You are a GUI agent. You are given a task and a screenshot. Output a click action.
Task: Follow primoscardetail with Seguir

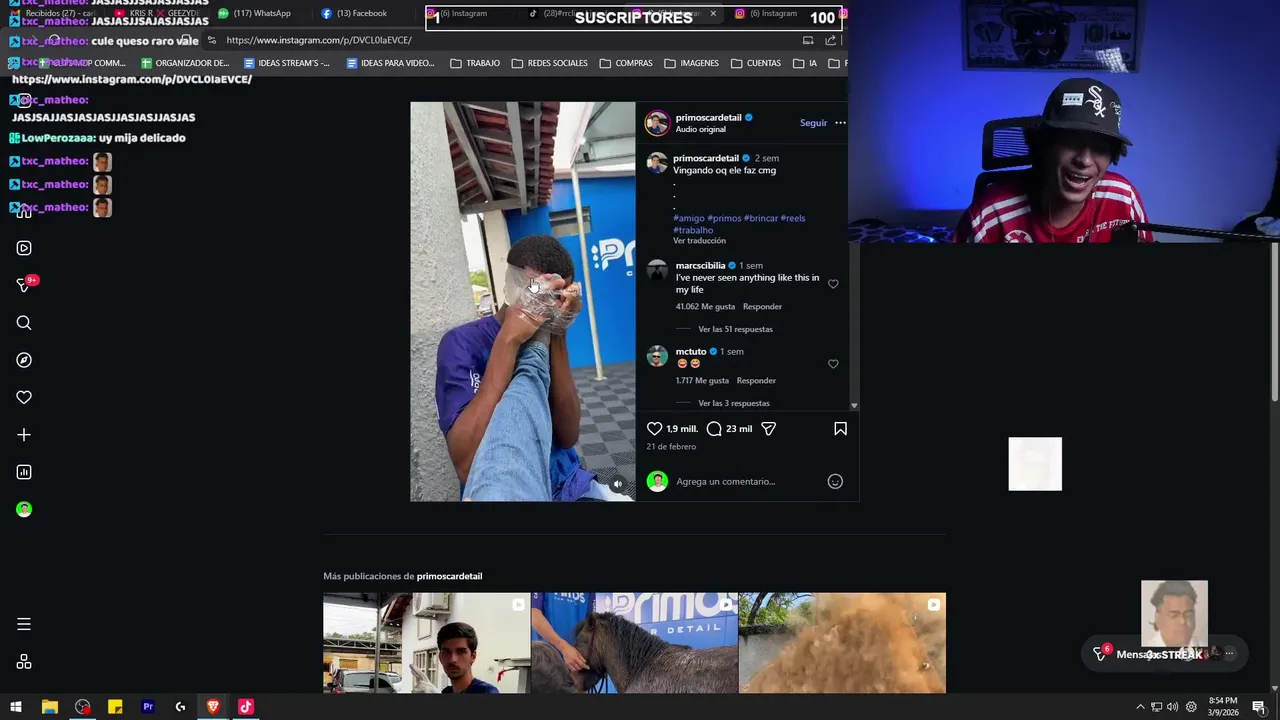[x=813, y=123]
